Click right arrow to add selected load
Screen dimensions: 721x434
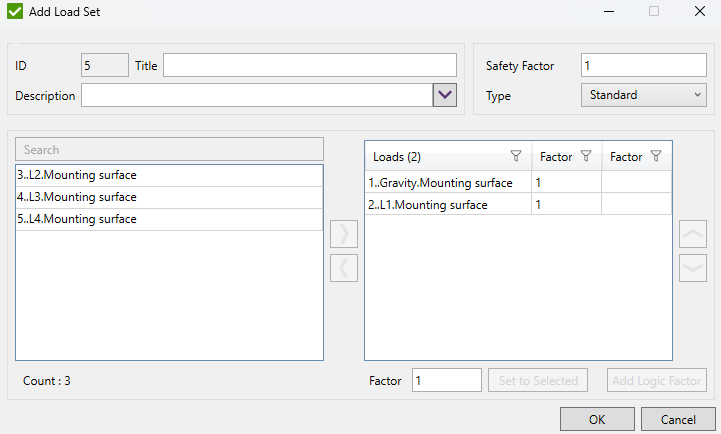click(343, 235)
